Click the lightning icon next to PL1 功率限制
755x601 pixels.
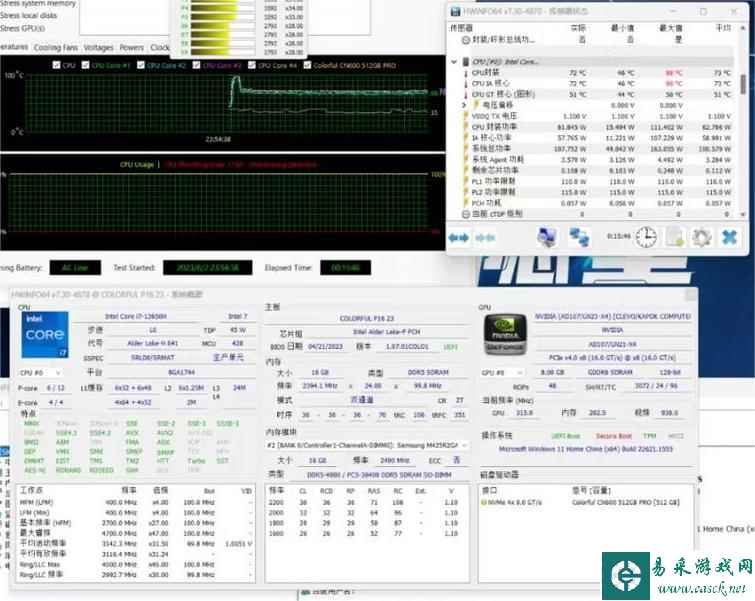466,181
